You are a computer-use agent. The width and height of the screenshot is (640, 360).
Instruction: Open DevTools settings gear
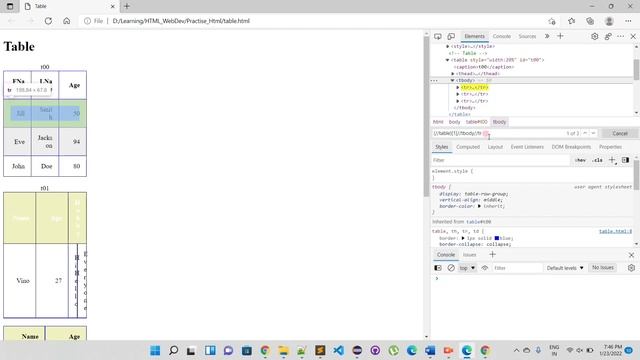click(595, 36)
